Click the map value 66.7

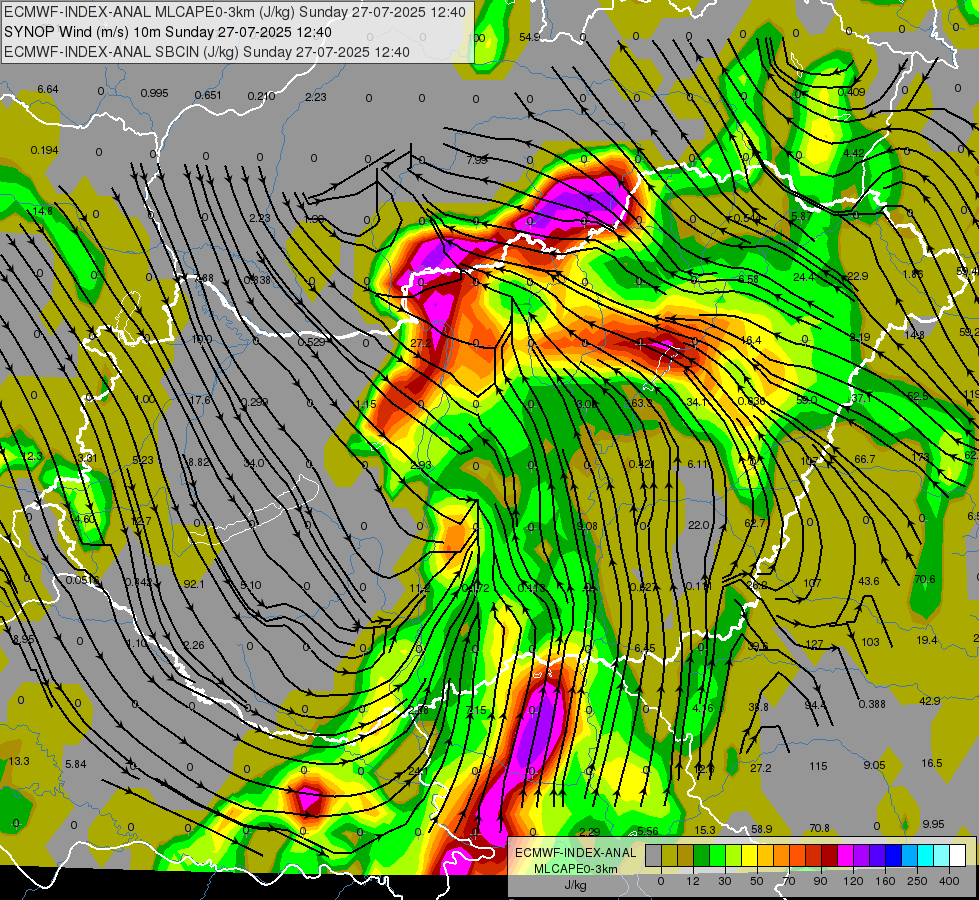point(864,459)
